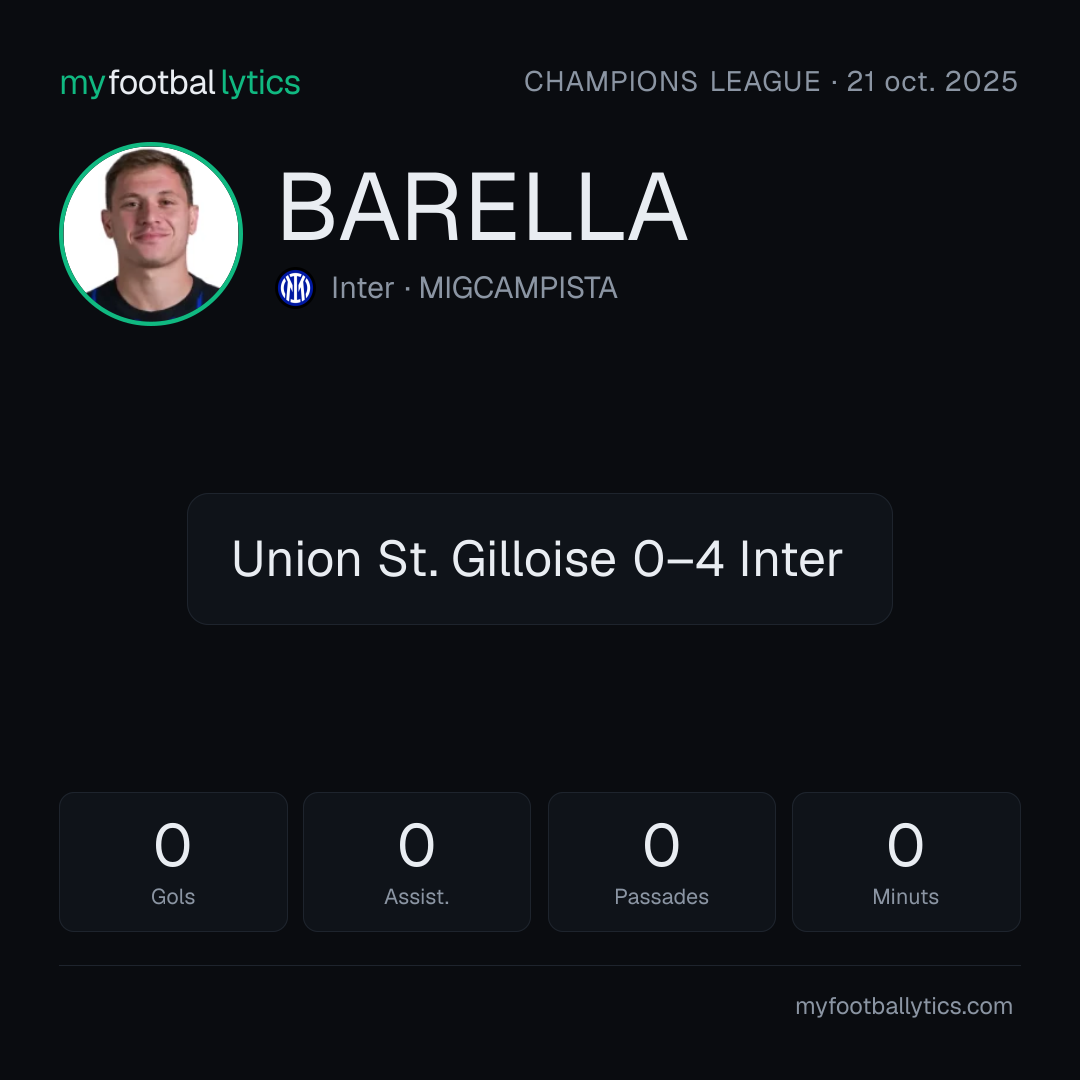The width and height of the screenshot is (1080, 1080).
Task: Select the Champions League competition label
Action: pyautogui.click(x=672, y=82)
